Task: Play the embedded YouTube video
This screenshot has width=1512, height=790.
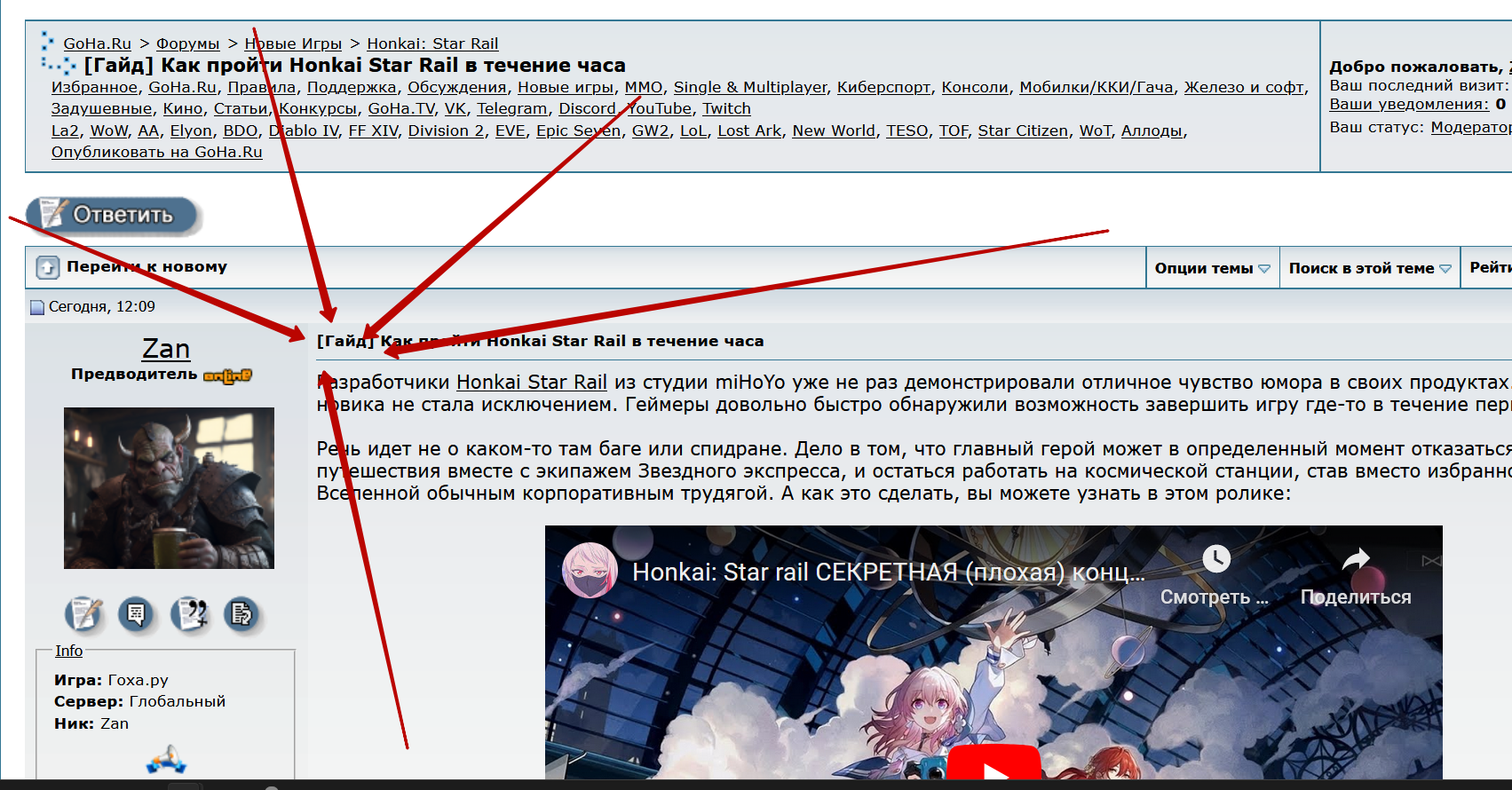Action: (x=993, y=764)
